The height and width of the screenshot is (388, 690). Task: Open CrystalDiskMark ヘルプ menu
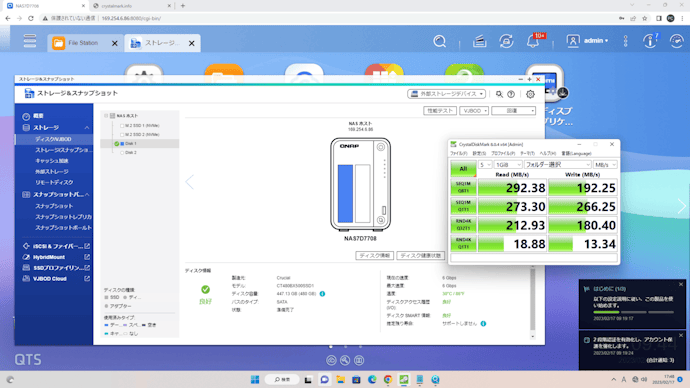[x=548, y=154]
